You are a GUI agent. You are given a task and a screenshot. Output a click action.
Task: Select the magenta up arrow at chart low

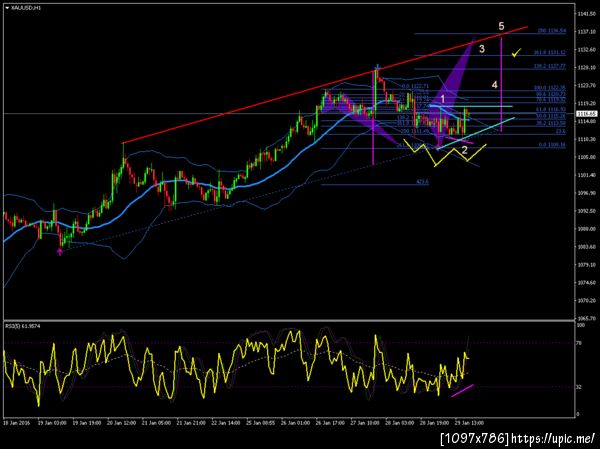(x=60, y=251)
